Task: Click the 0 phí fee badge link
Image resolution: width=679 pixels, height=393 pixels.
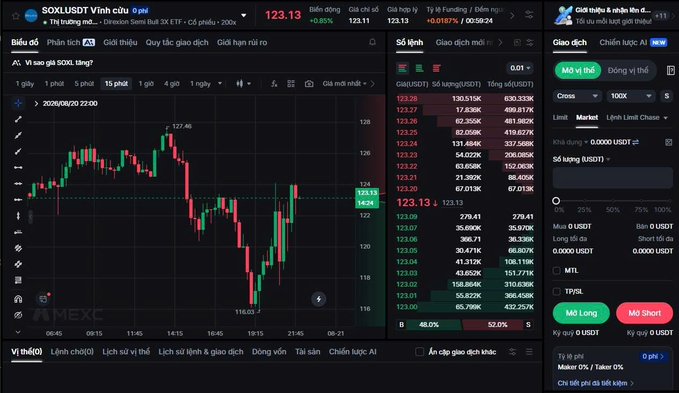Action: coord(653,356)
